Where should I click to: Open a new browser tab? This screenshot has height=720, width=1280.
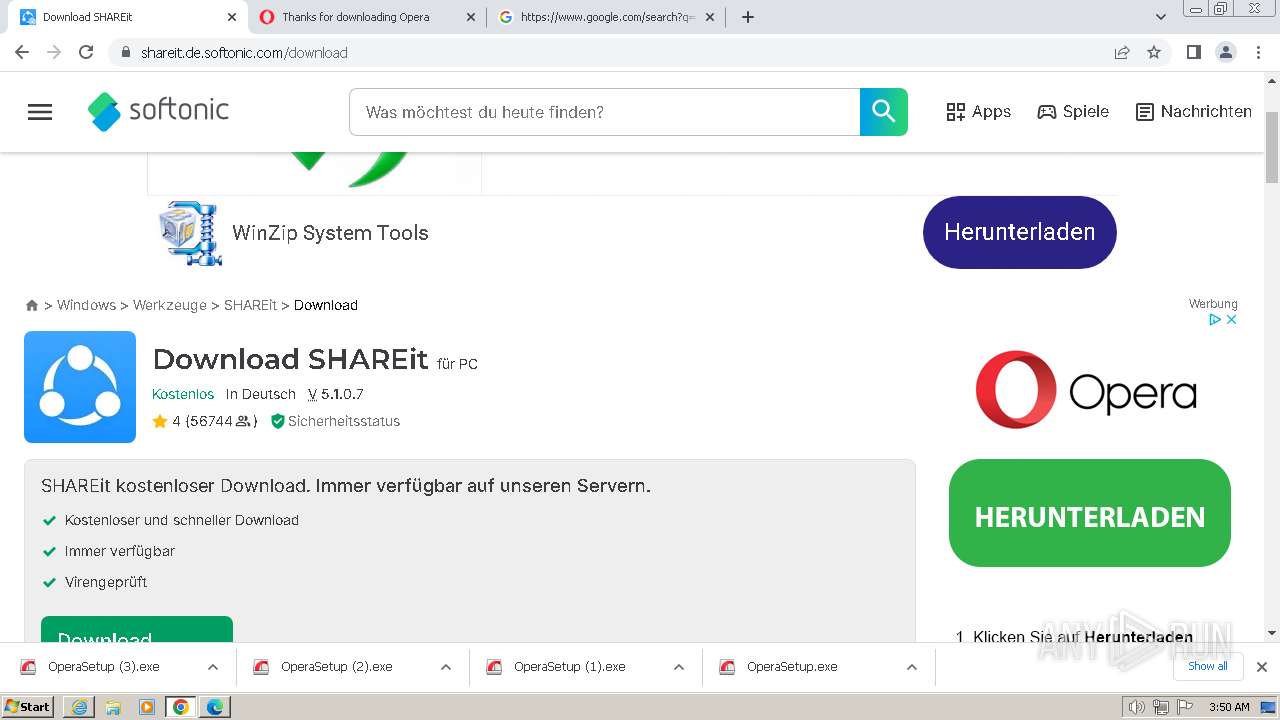tap(748, 17)
